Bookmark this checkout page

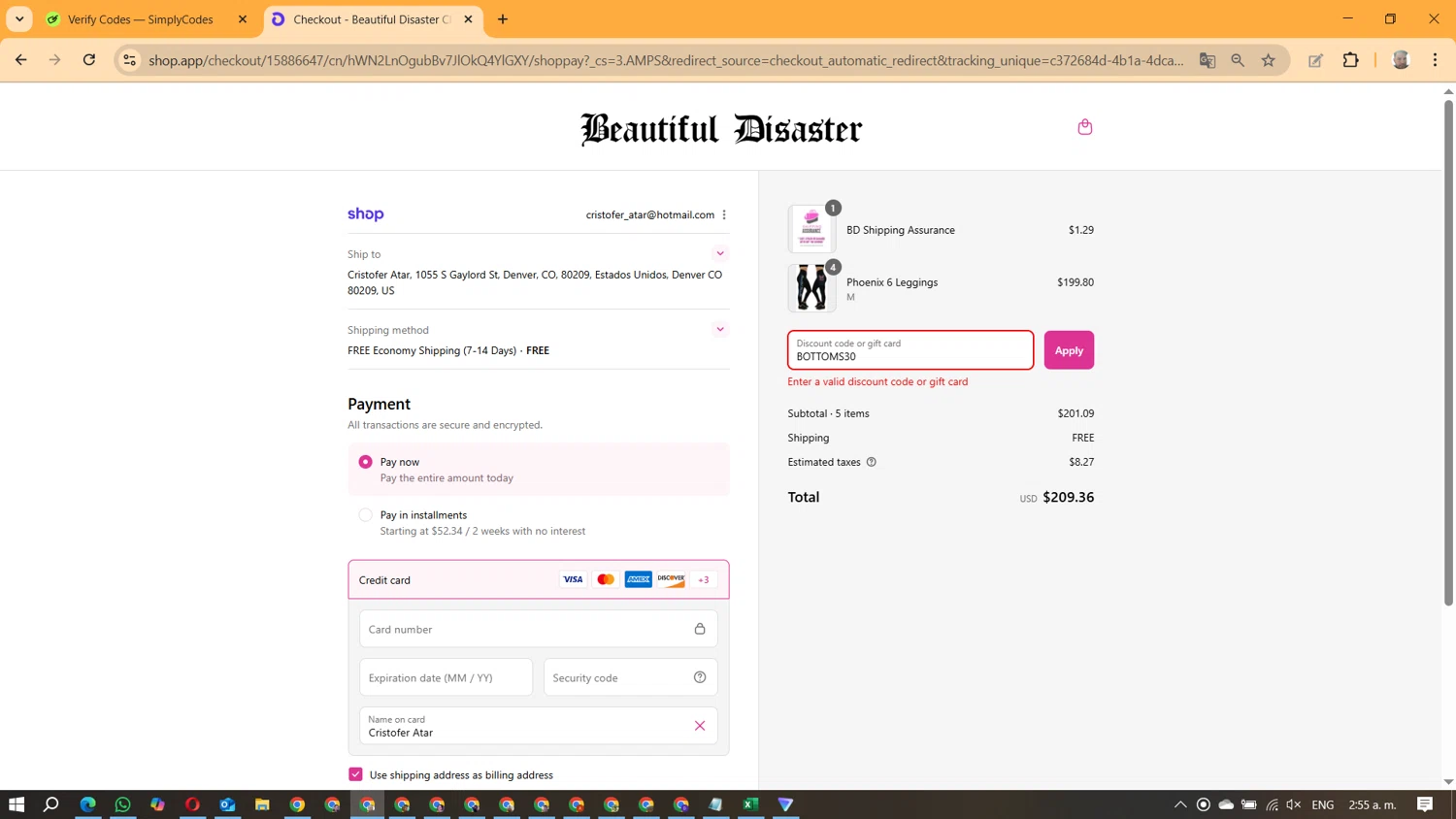coord(1268,60)
